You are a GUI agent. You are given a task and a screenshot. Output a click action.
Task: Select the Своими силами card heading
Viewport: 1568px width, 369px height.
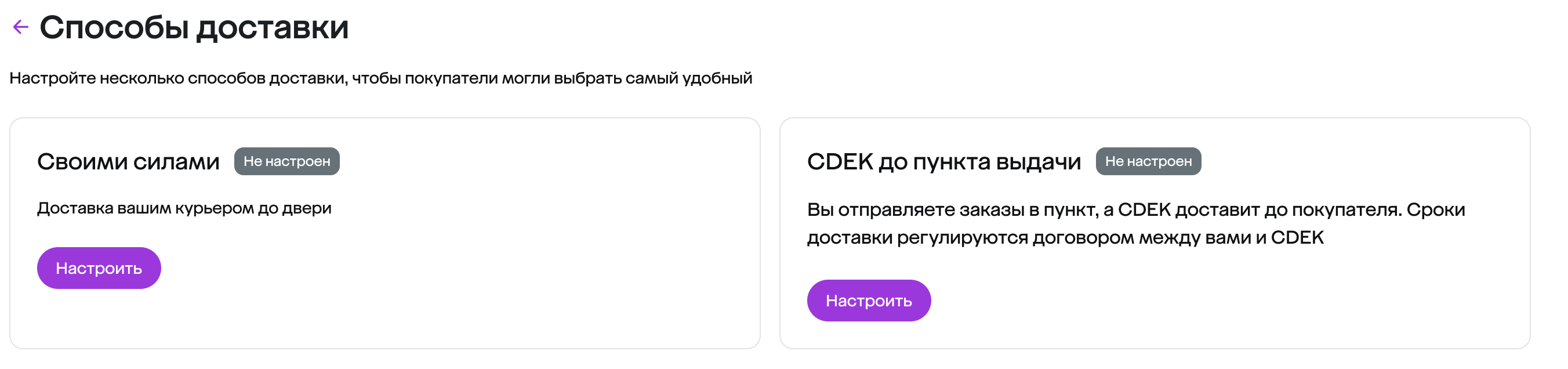click(x=128, y=162)
